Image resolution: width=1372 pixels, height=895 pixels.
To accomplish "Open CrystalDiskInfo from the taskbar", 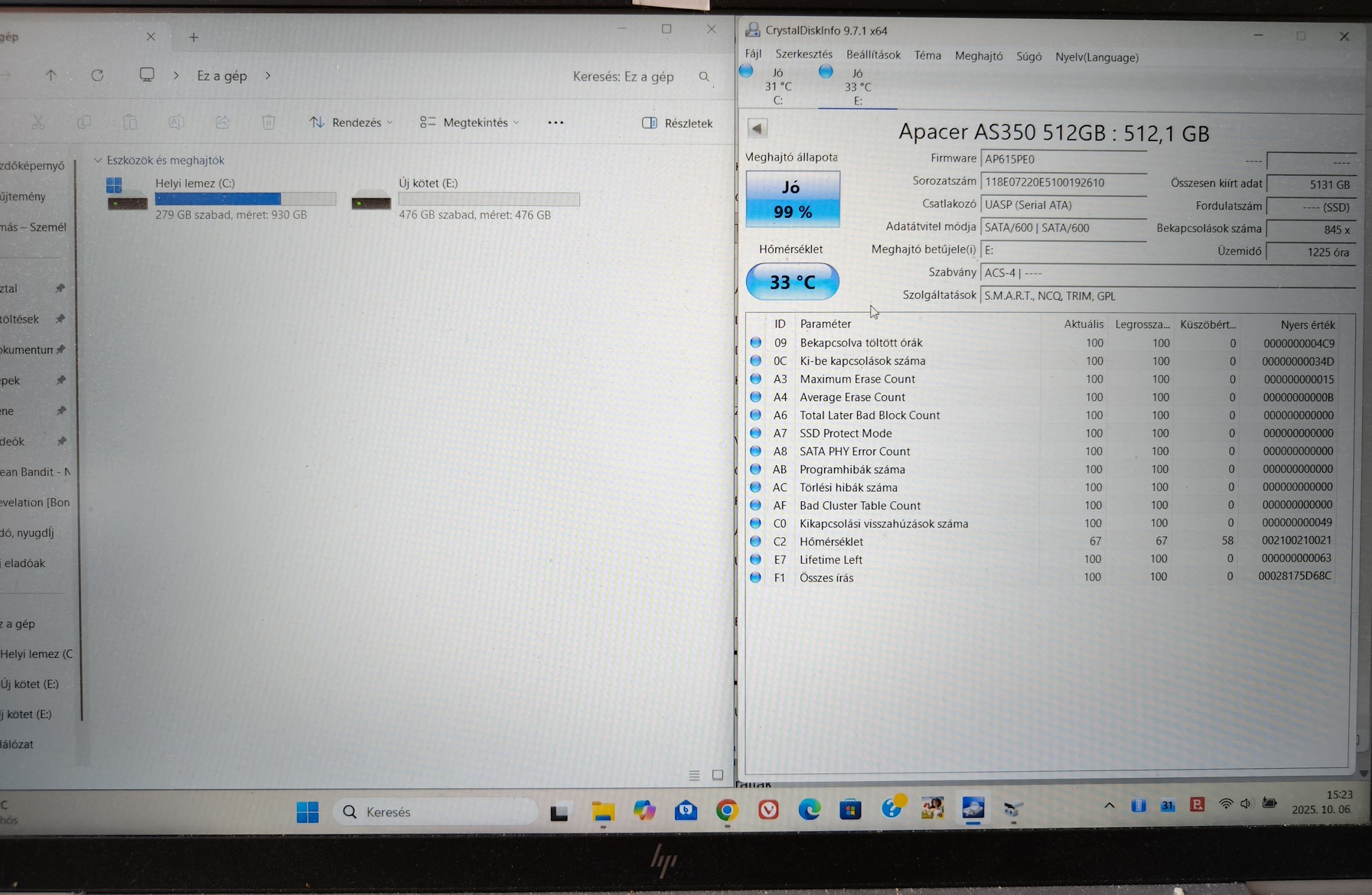I will [x=973, y=809].
